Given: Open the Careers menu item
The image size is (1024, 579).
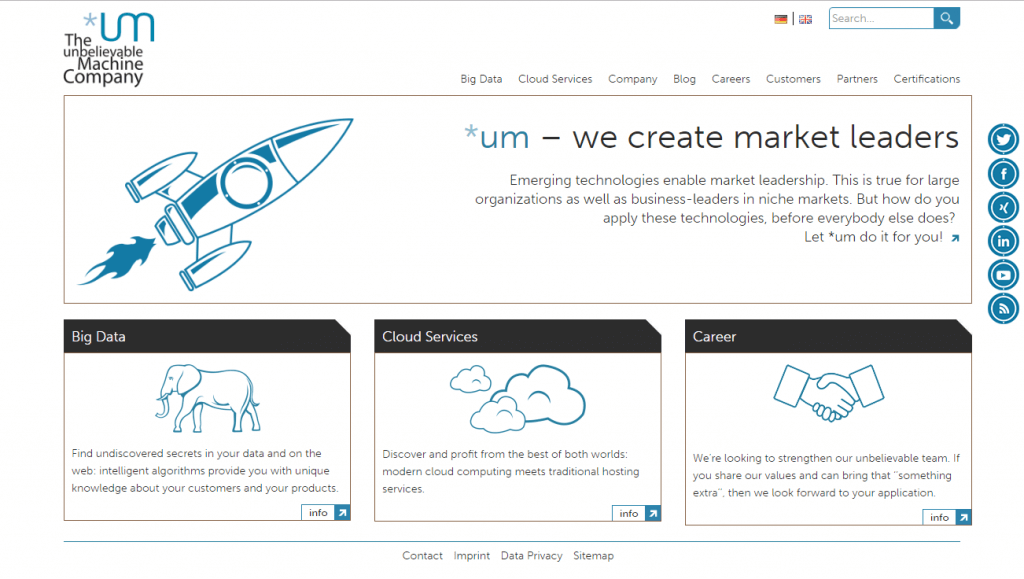Looking at the screenshot, I should pos(731,79).
